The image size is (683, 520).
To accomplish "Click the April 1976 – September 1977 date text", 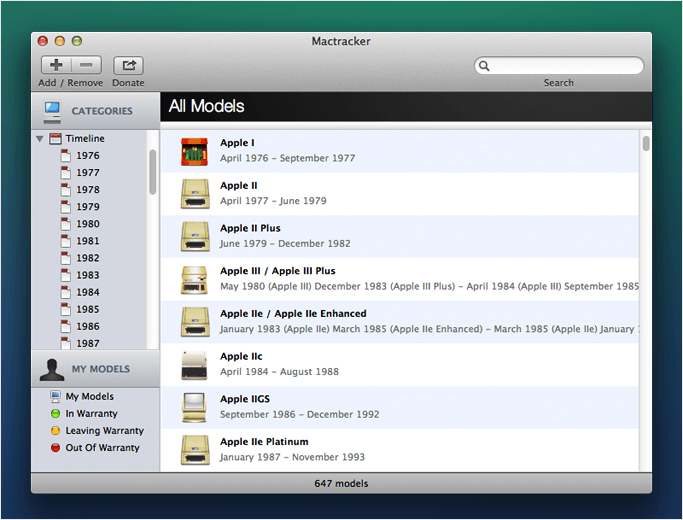I will 287,158.
